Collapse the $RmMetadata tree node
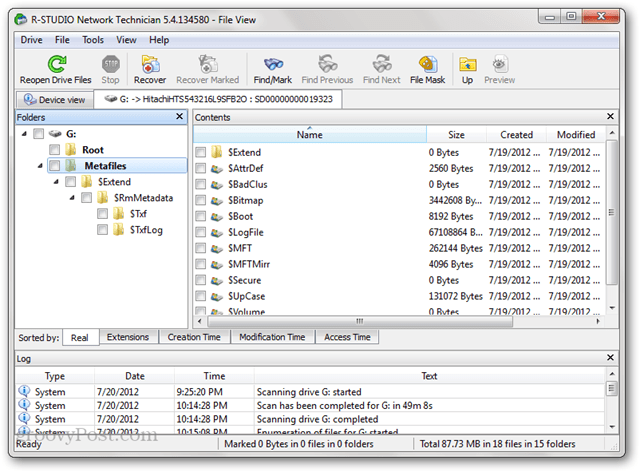Viewport: 640px width, 472px height. point(72,198)
